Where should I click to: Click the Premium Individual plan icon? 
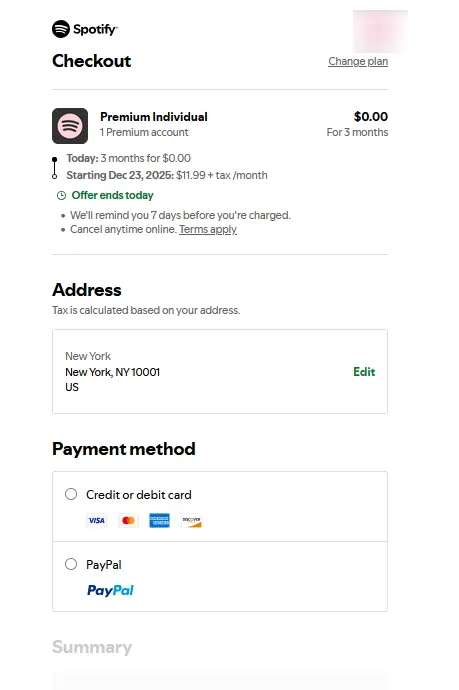pos(70,126)
